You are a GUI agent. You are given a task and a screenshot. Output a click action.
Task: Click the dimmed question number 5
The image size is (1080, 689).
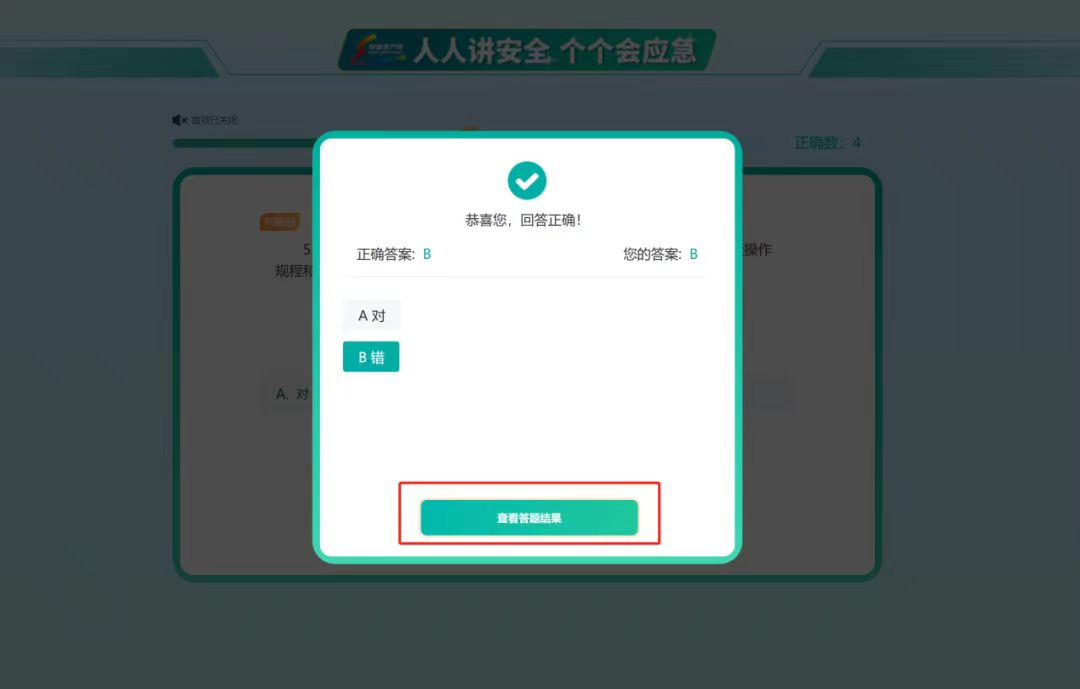[307, 249]
